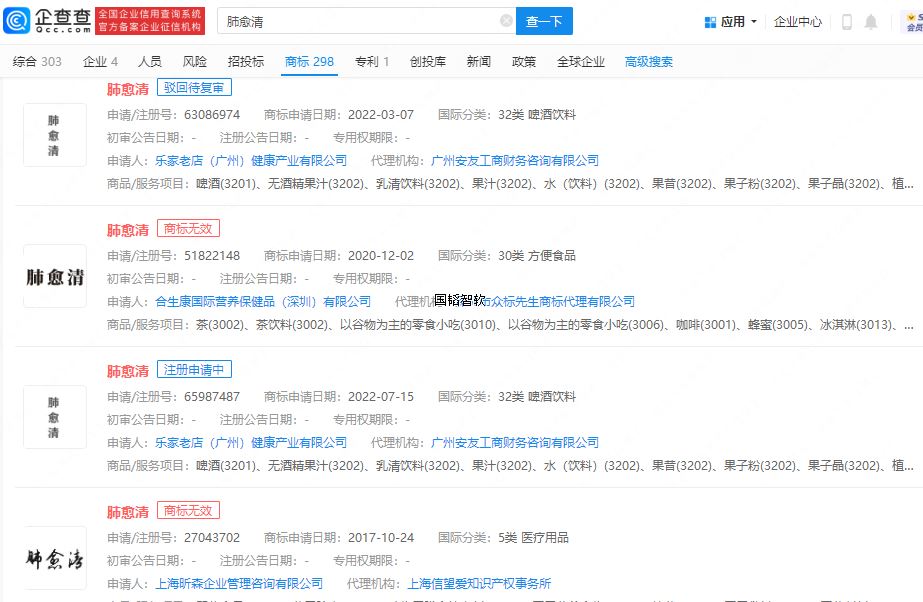This screenshot has height=602, width=923.
Task: Switch to the 政策 tab
Action: coord(524,61)
